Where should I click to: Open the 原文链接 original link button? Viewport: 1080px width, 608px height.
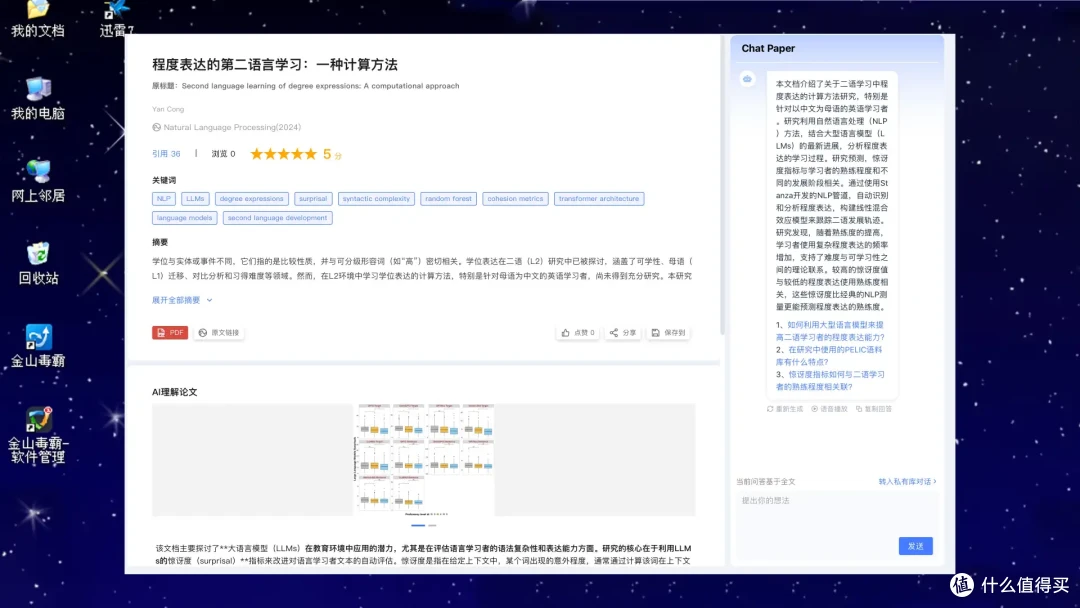tap(218, 333)
